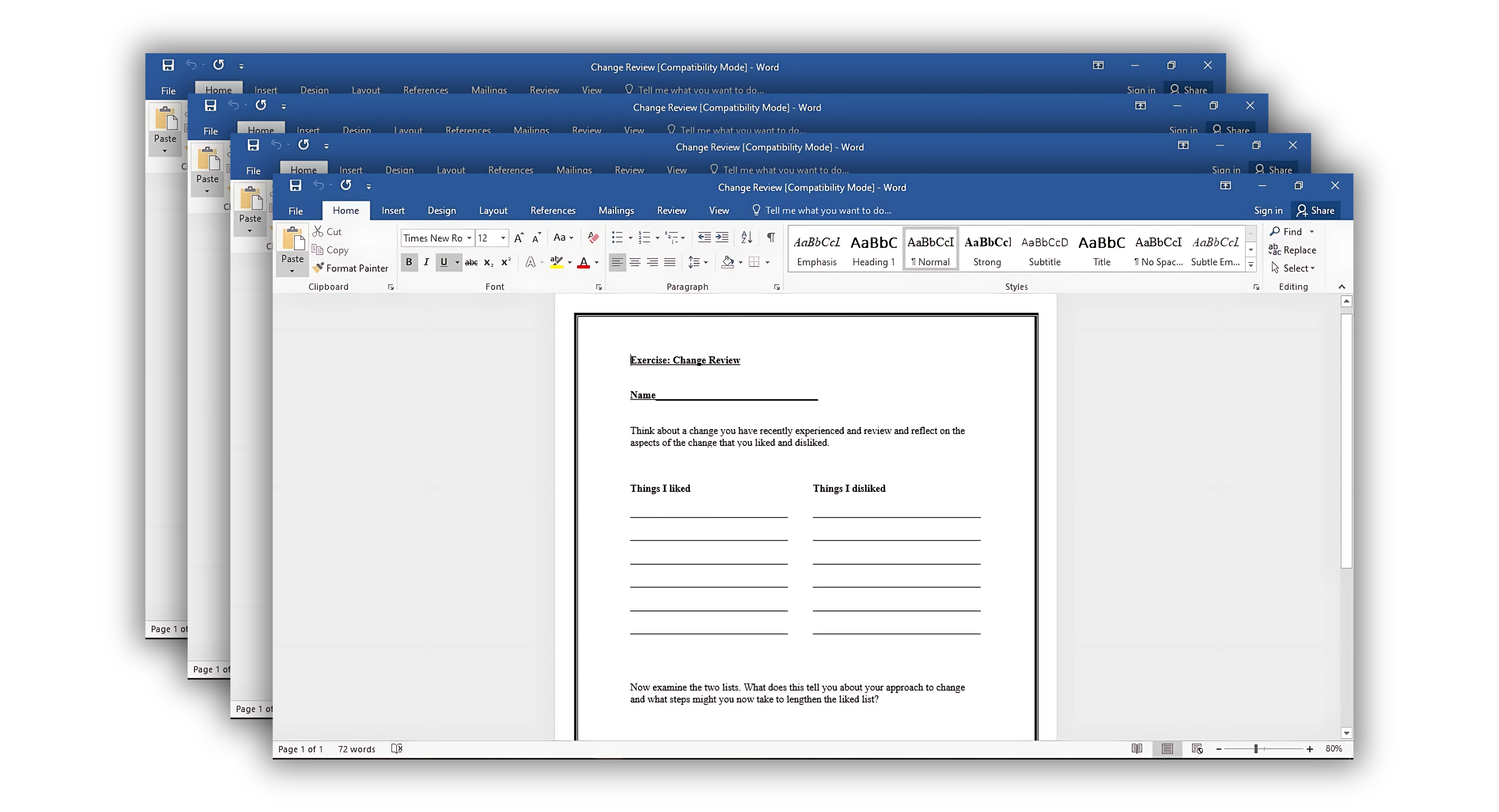Expand the Styles gallery More arrow
1499x812 pixels.
tap(1251, 265)
